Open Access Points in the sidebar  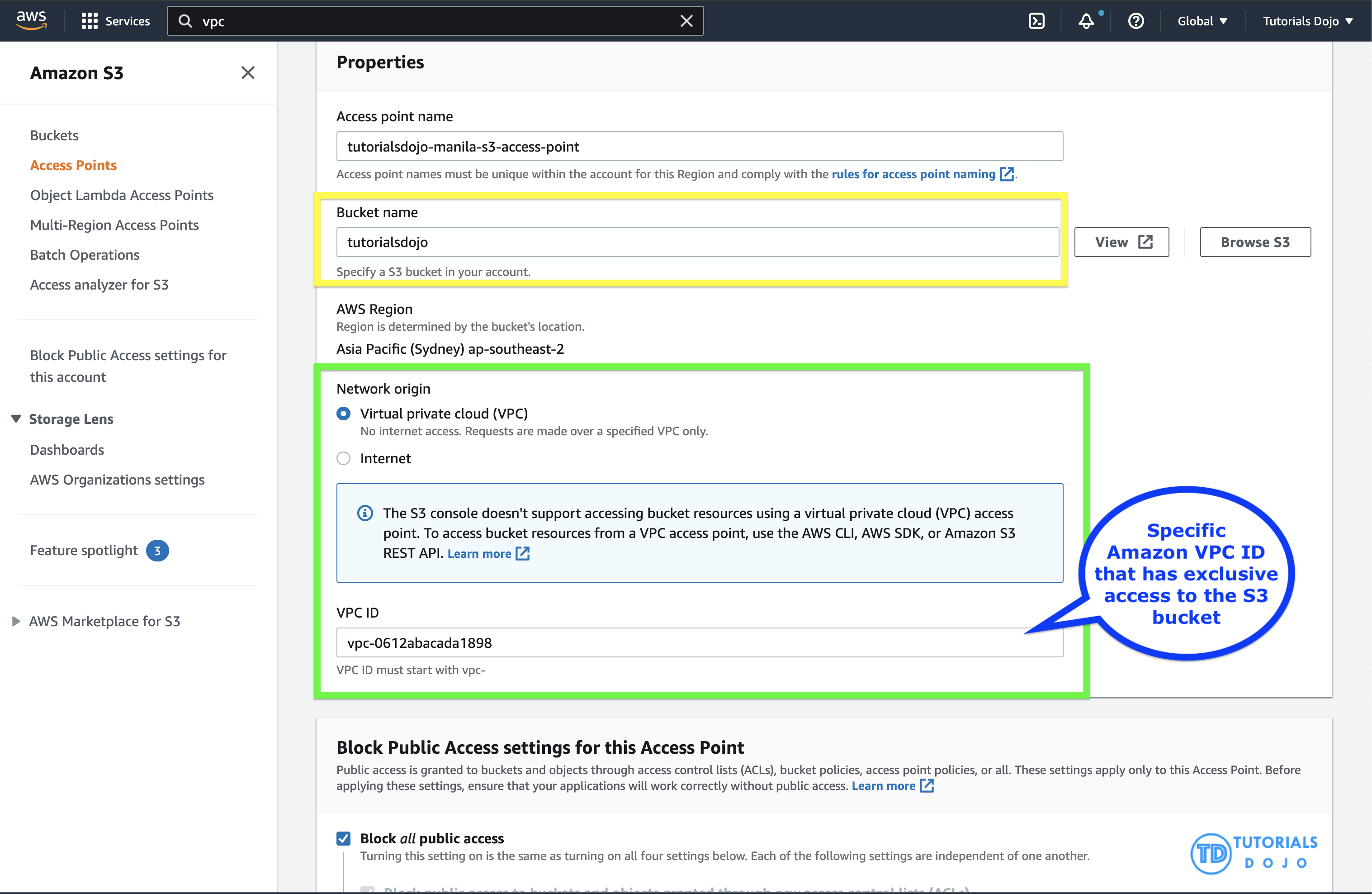click(73, 165)
